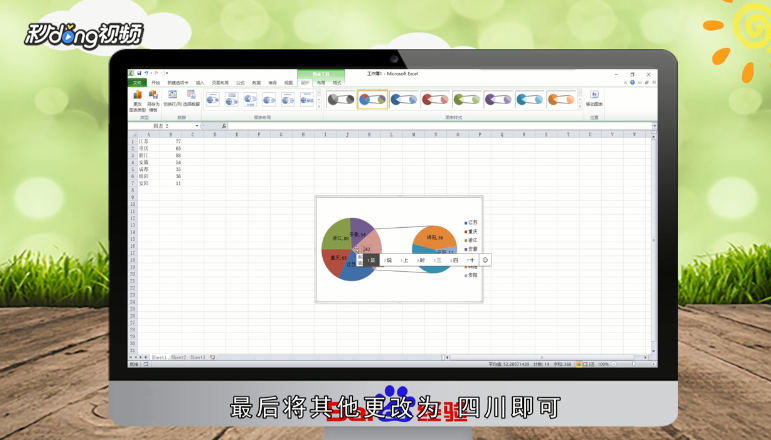Apply the orange chart style
771x440 pixels.
tap(561, 100)
